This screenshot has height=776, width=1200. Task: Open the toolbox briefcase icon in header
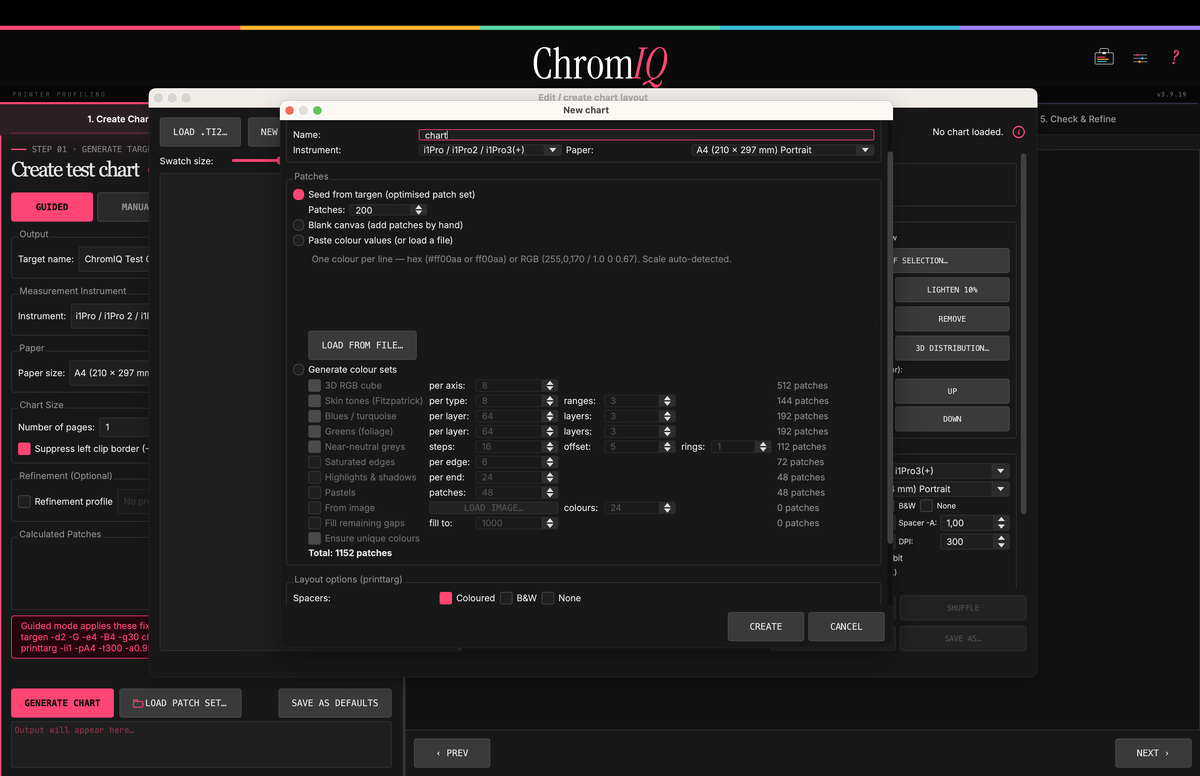[1103, 57]
